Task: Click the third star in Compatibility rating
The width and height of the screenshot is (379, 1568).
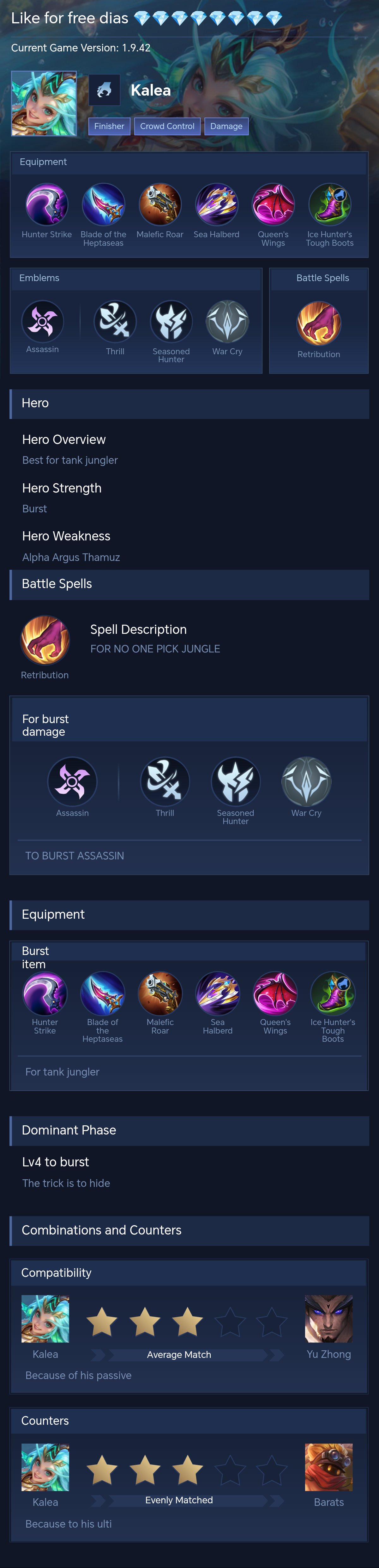Action: pos(187,1322)
